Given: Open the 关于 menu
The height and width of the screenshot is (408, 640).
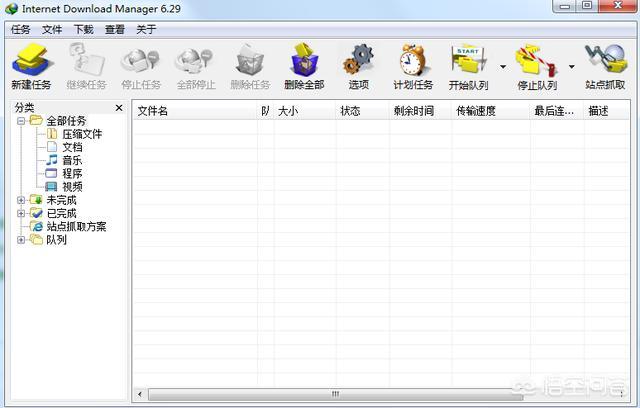Looking at the screenshot, I should (146, 29).
